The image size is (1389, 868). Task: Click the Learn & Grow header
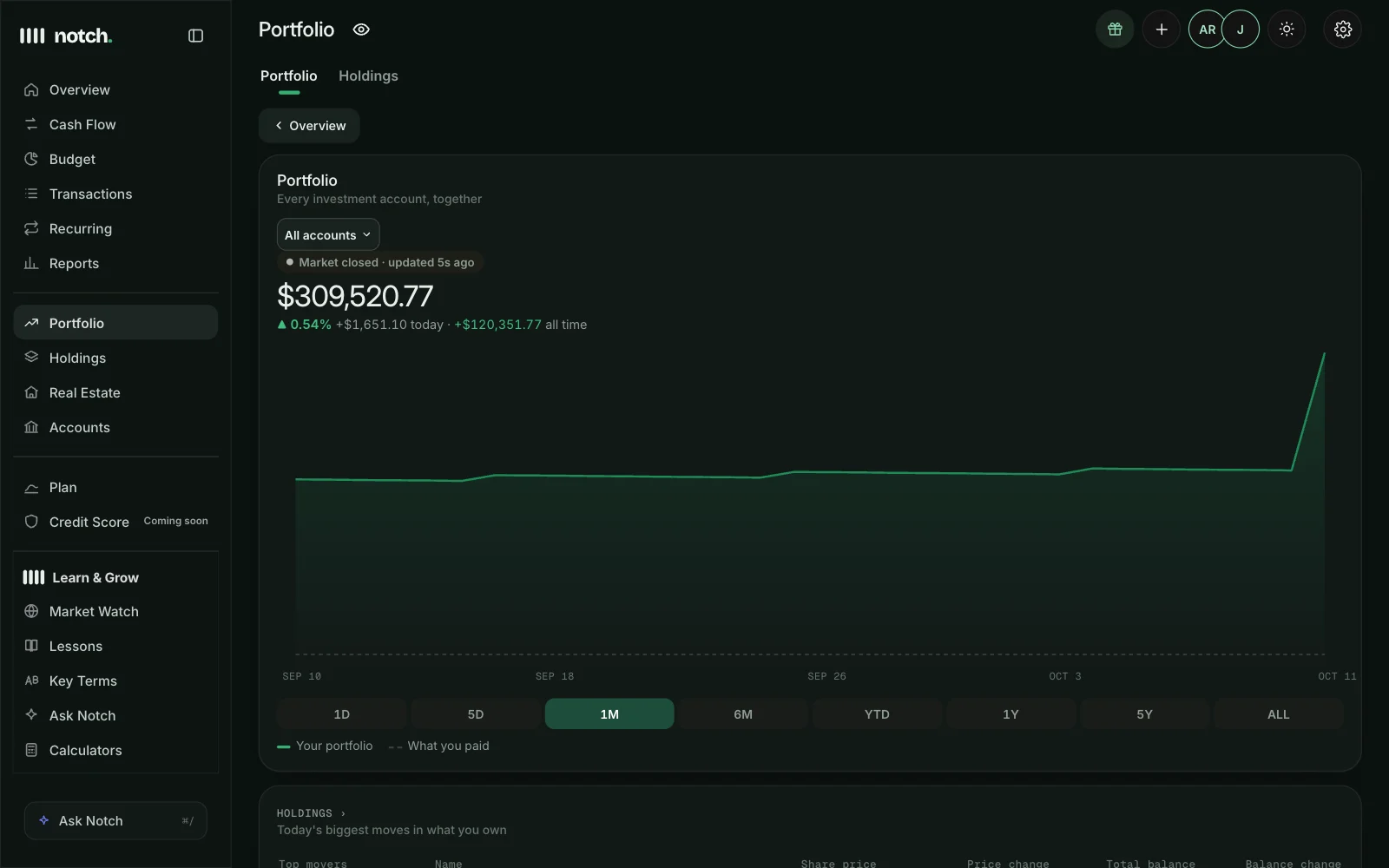(x=81, y=577)
